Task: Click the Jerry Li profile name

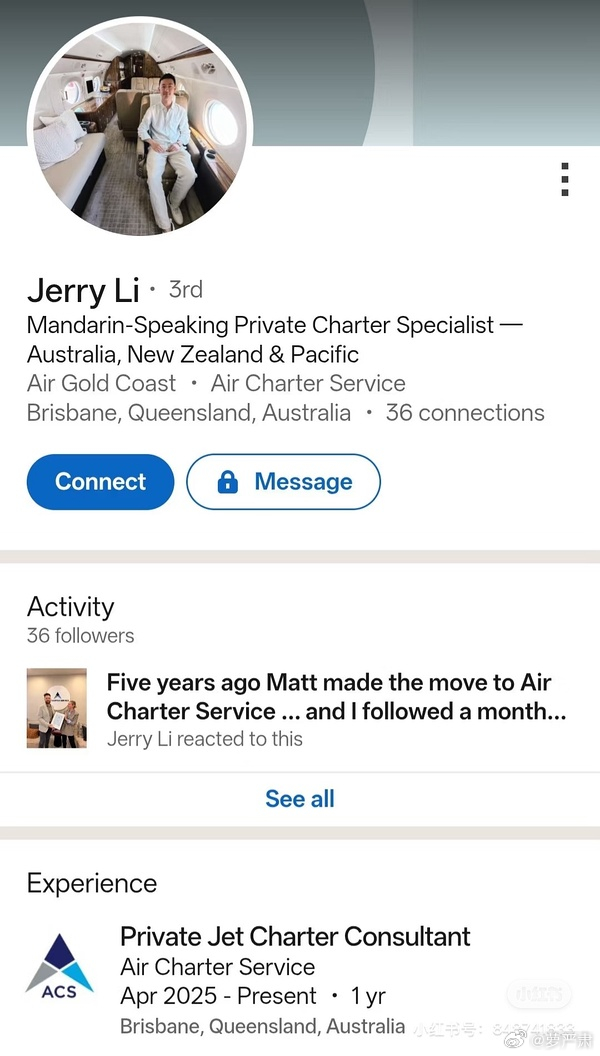Action: pyautogui.click(x=83, y=290)
